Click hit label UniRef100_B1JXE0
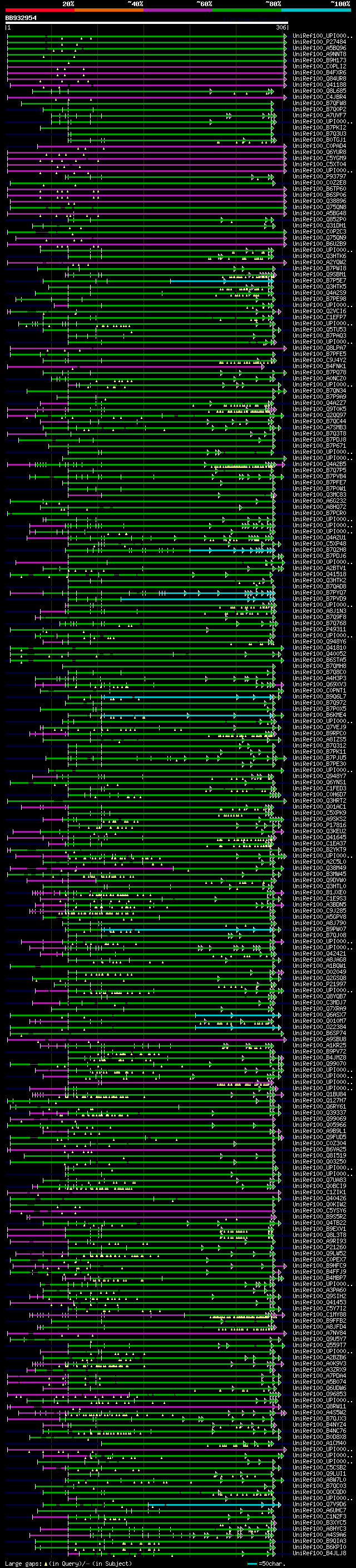The image size is (356, 1568). coord(319,893)
